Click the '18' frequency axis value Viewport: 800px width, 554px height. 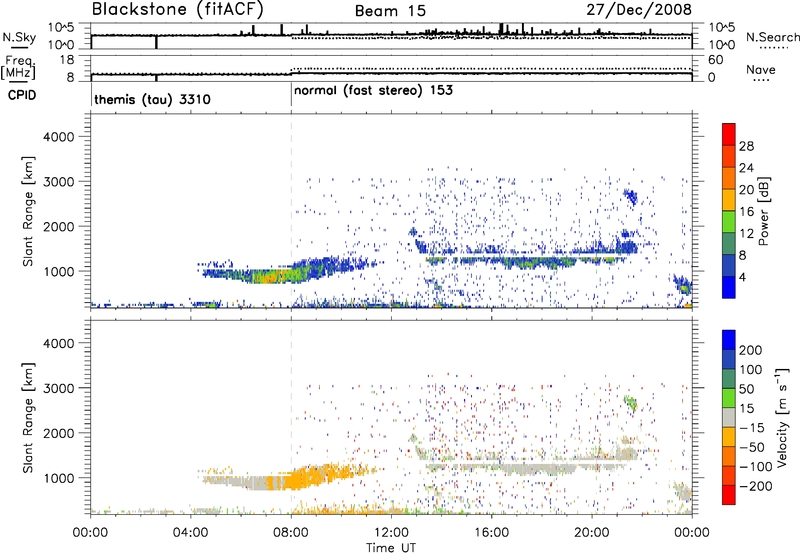pyautogui.click(x=67, y=60)
